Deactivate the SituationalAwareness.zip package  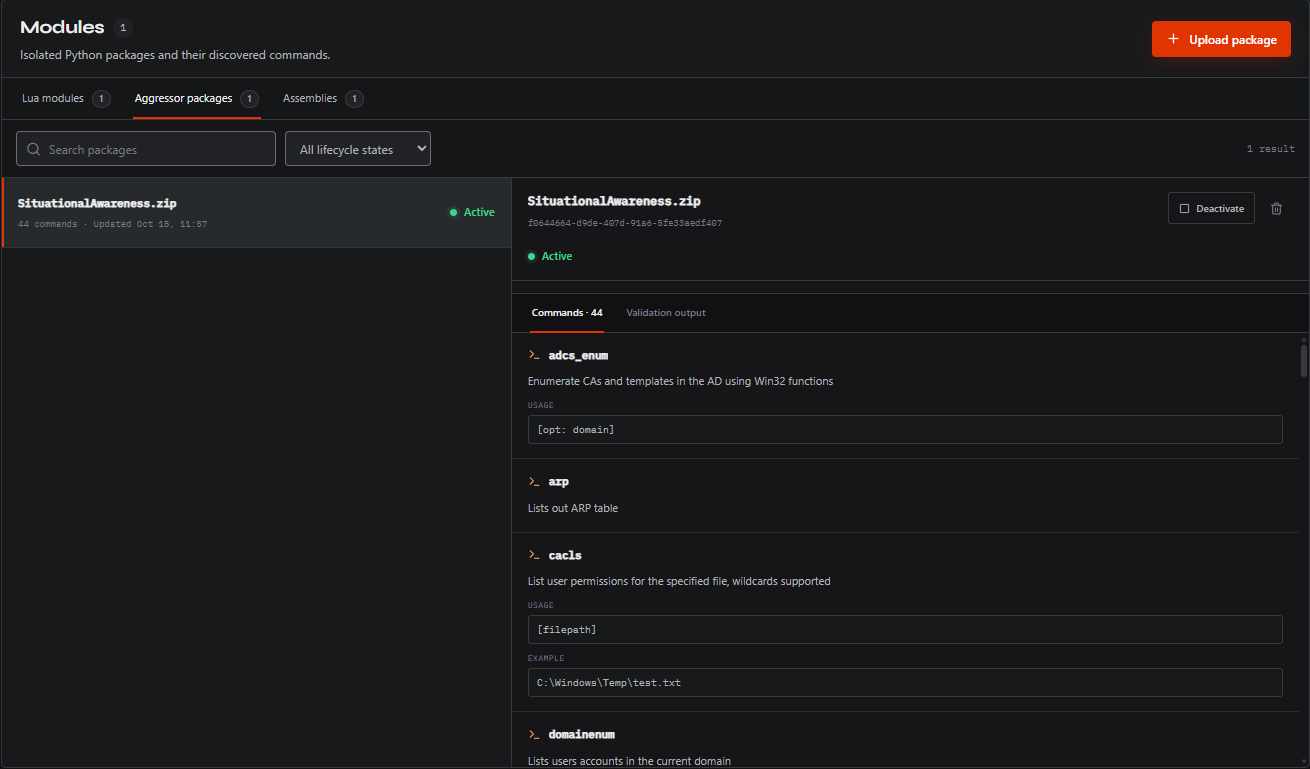[1211, 208]
